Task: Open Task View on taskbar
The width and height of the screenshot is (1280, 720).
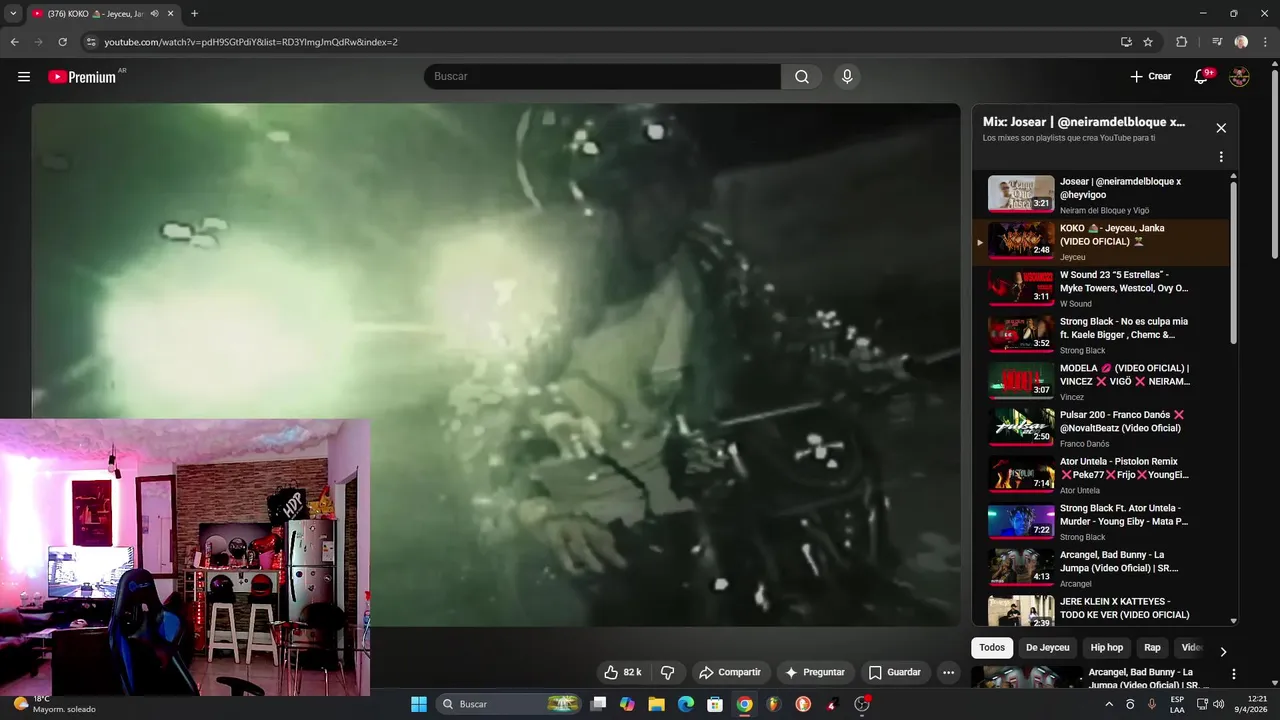Action: tap(598, 704)
